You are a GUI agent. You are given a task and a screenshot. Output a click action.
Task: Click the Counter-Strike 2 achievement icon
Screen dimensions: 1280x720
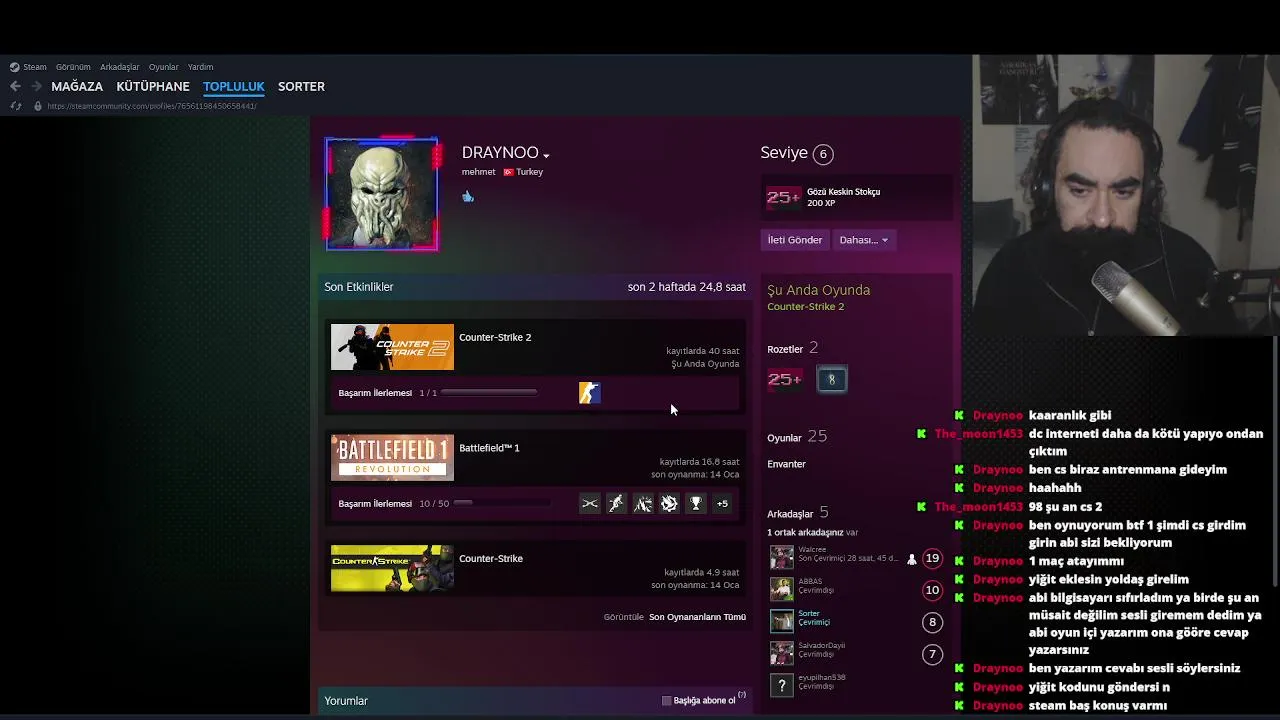click(589, 393)
